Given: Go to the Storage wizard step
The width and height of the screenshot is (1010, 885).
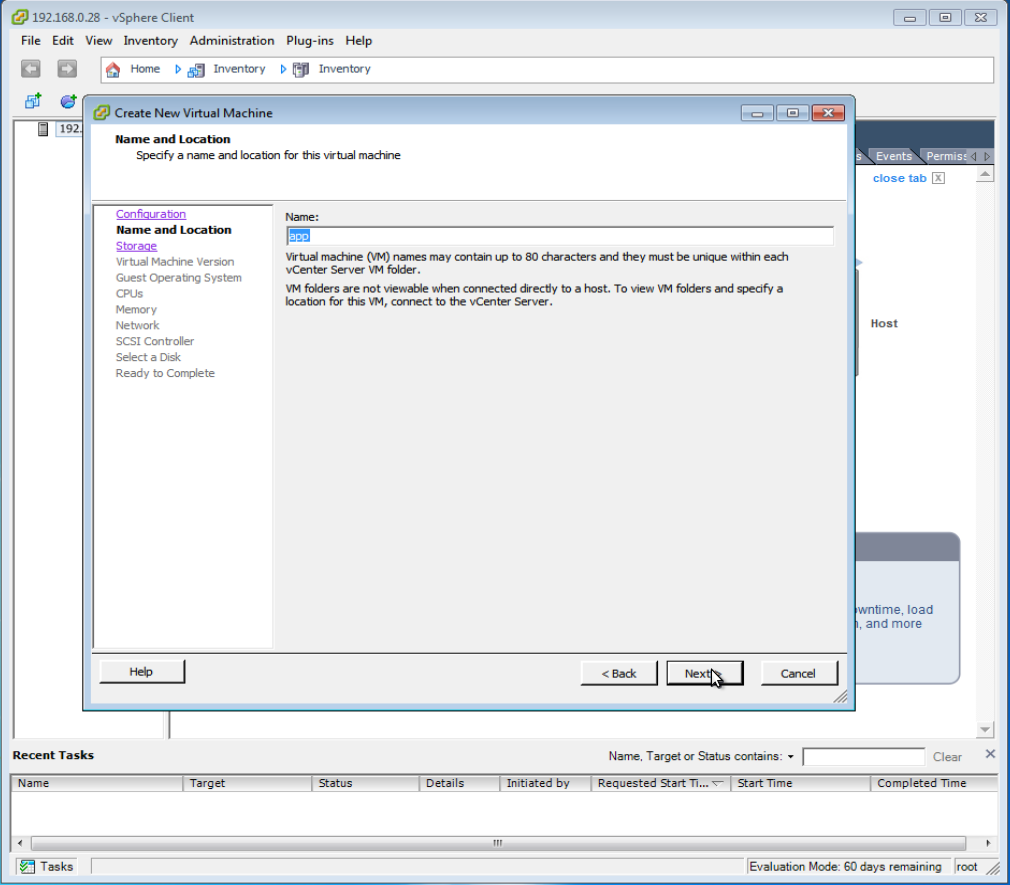Looking at the screenshot, I should pyautogui.click(x=136, y=245).
